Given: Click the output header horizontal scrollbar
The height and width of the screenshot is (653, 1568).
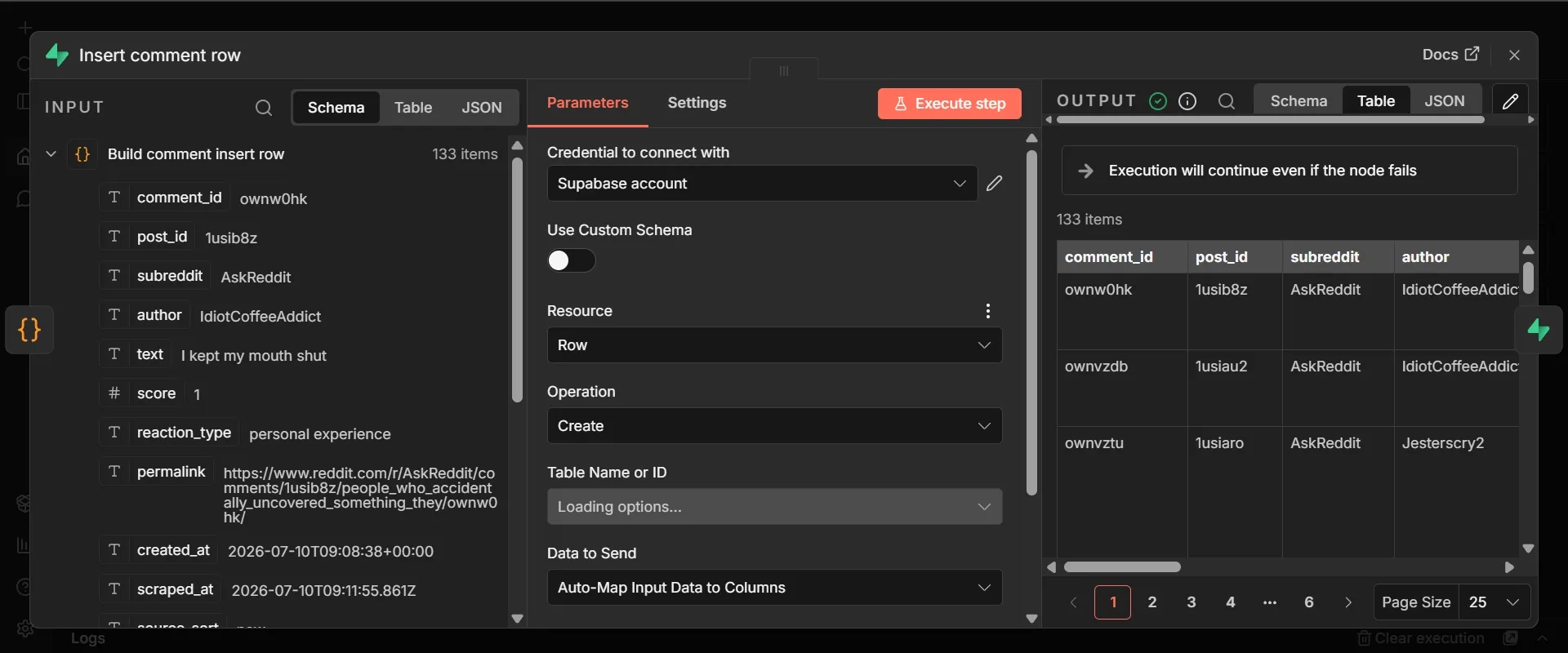Looking at the screenshot, I should (1270, 120).
